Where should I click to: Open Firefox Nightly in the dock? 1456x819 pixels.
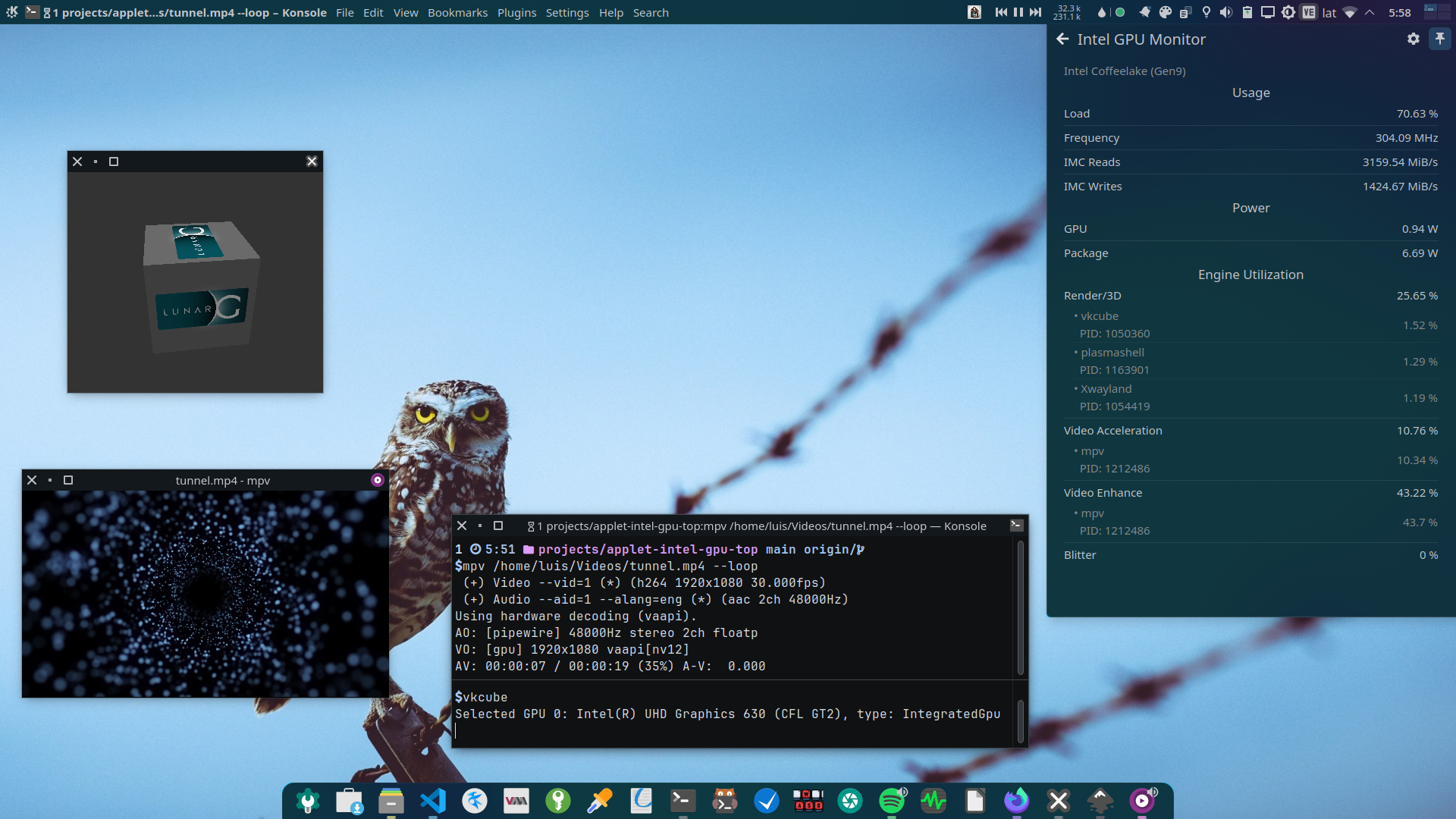(x=1016, y=801)
